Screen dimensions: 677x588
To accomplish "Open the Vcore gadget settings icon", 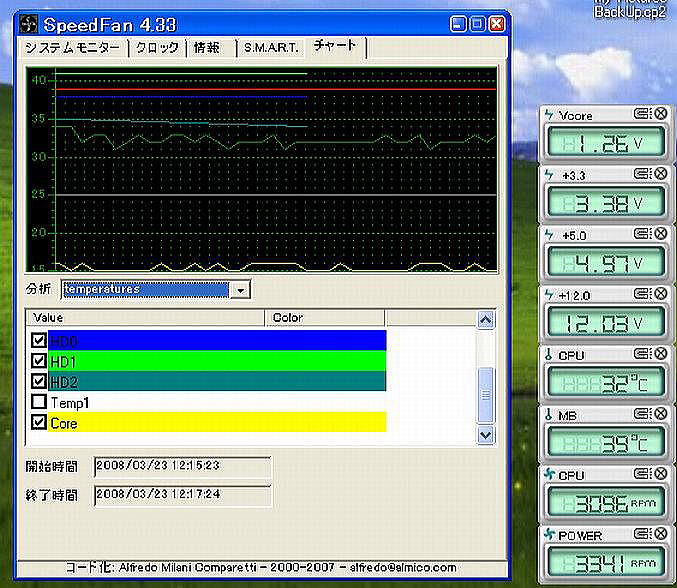I will click(x=642, y=114).
